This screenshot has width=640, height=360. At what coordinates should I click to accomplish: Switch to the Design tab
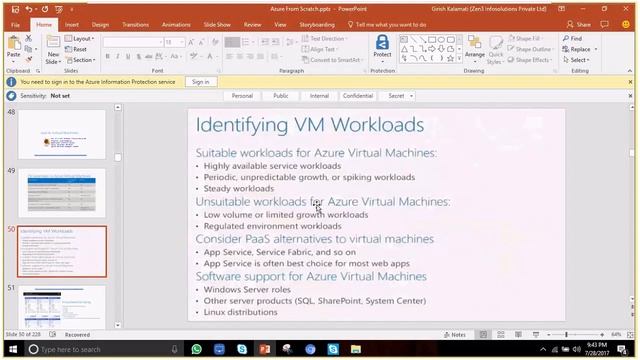[x=100, y=25]
